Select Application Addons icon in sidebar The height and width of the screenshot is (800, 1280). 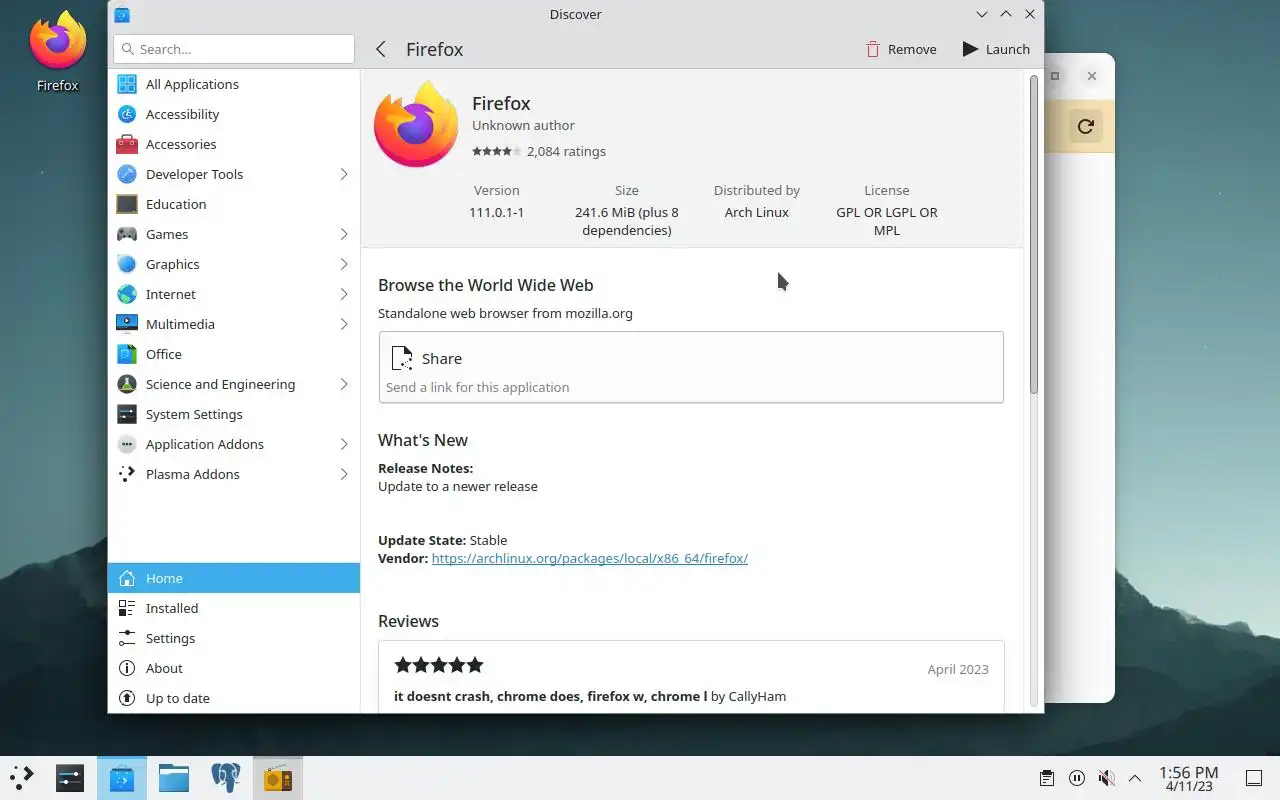[127, 444]
